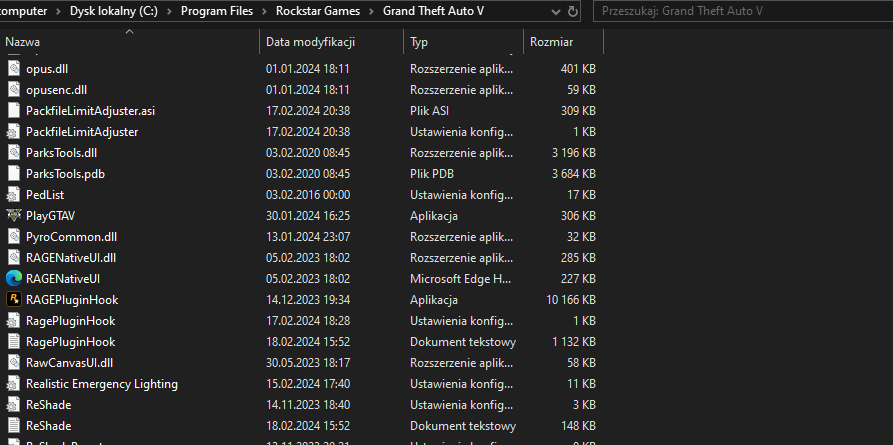Click the RAGENativeUI Microsoft Edge file icon
This screenshot has width=893, height=445.
click(14, 278)
